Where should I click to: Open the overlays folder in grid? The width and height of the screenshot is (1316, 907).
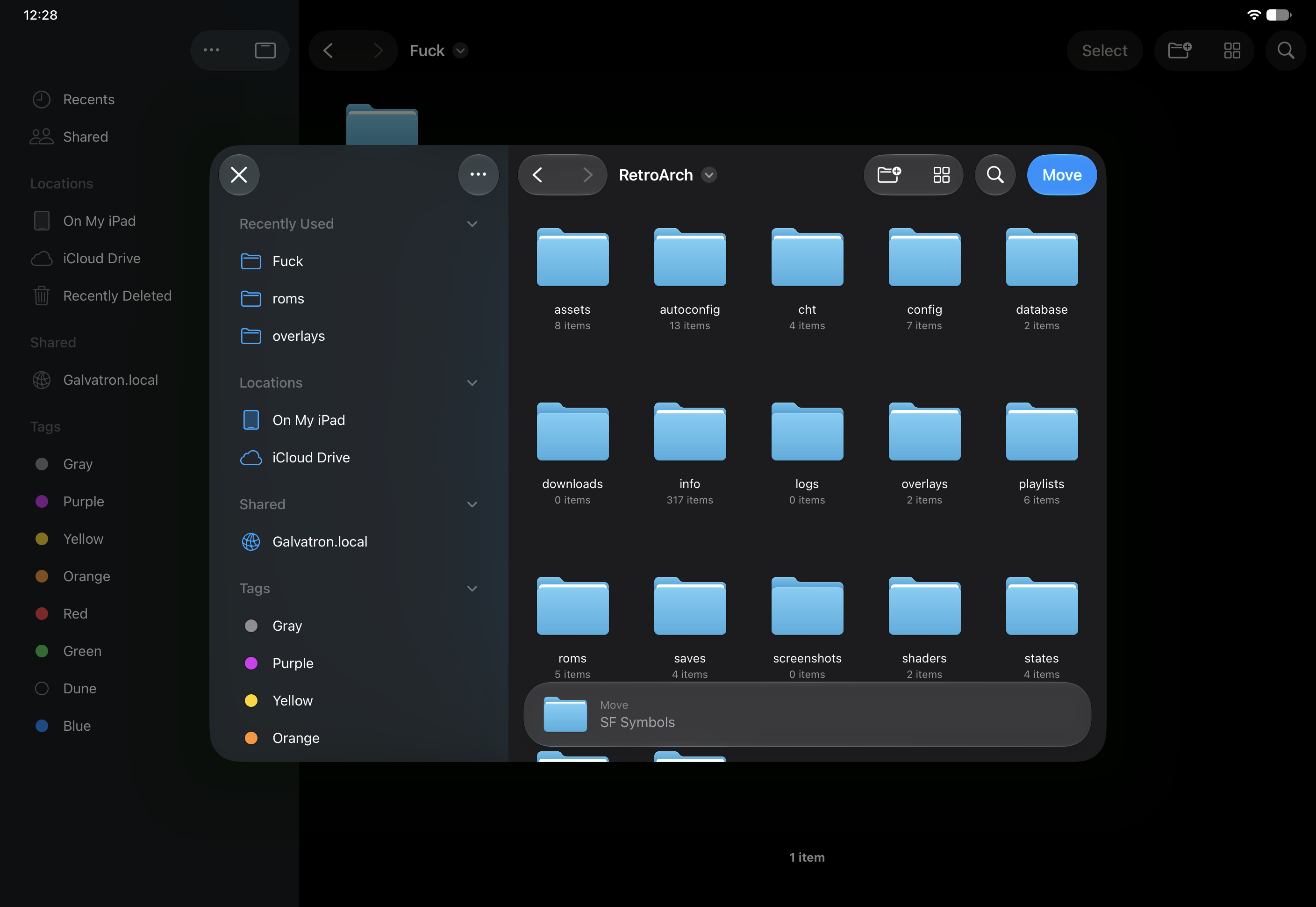coord(925,432)
